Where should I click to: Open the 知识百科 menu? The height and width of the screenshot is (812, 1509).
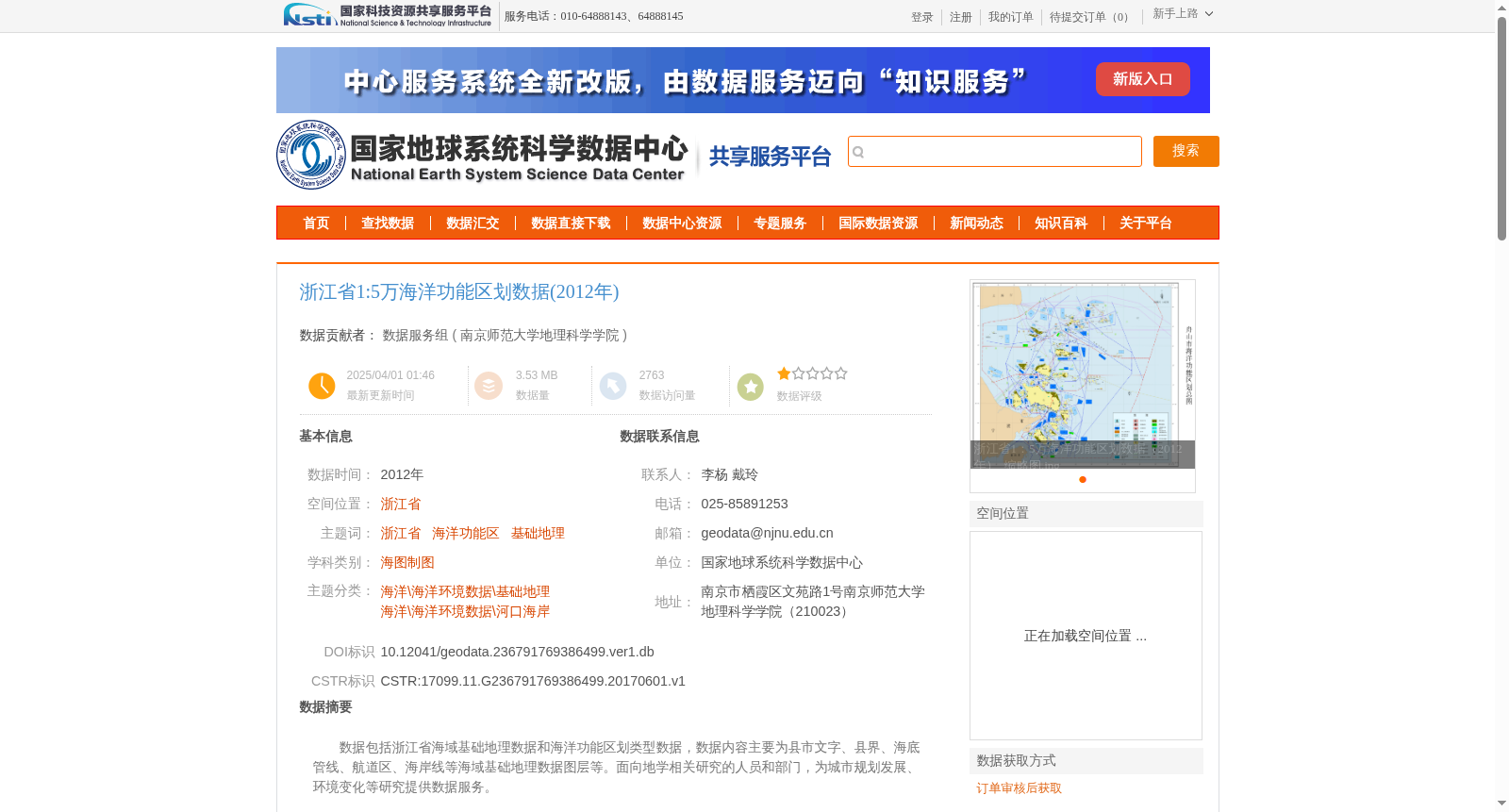coord(1061,223)
